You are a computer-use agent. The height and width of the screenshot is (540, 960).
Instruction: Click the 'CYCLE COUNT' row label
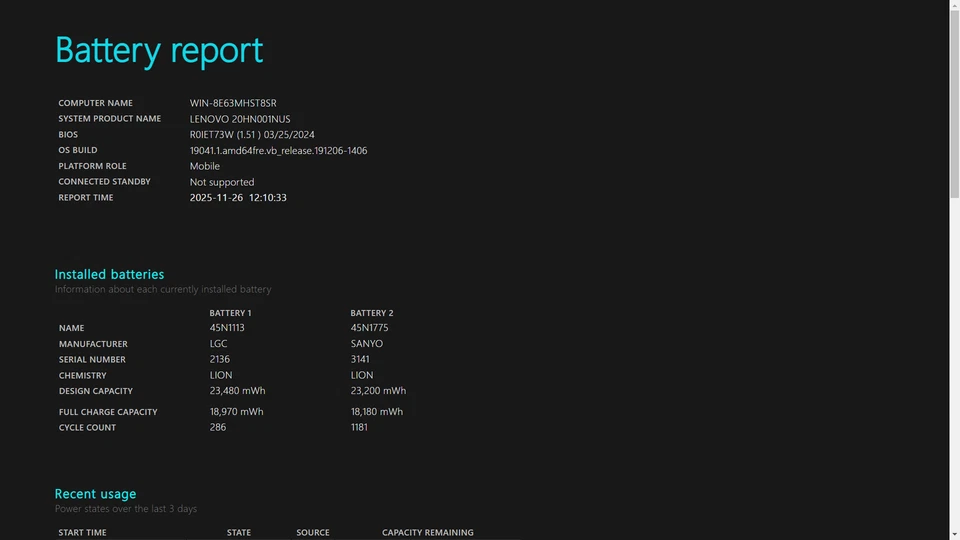(x=87, y=427)
